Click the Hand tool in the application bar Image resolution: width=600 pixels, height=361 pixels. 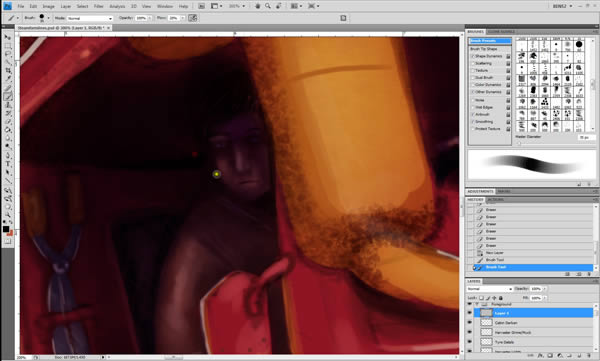[258, 6]
